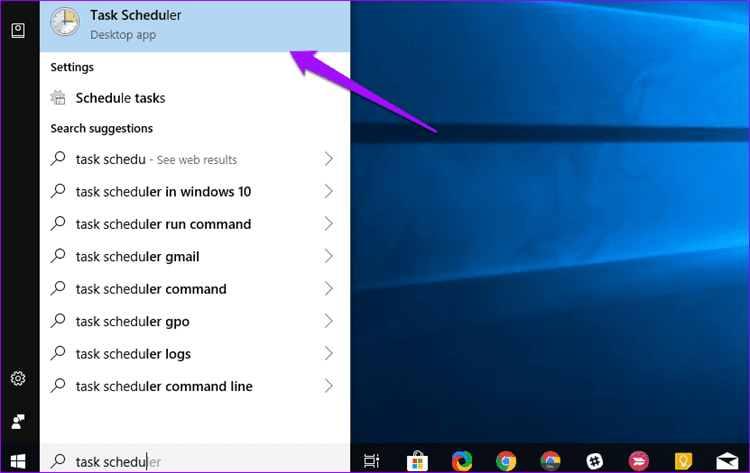Expand chevron for 'task scheduler command line'
The height and width of the screenshot is (473, 750).
point(329,386)
